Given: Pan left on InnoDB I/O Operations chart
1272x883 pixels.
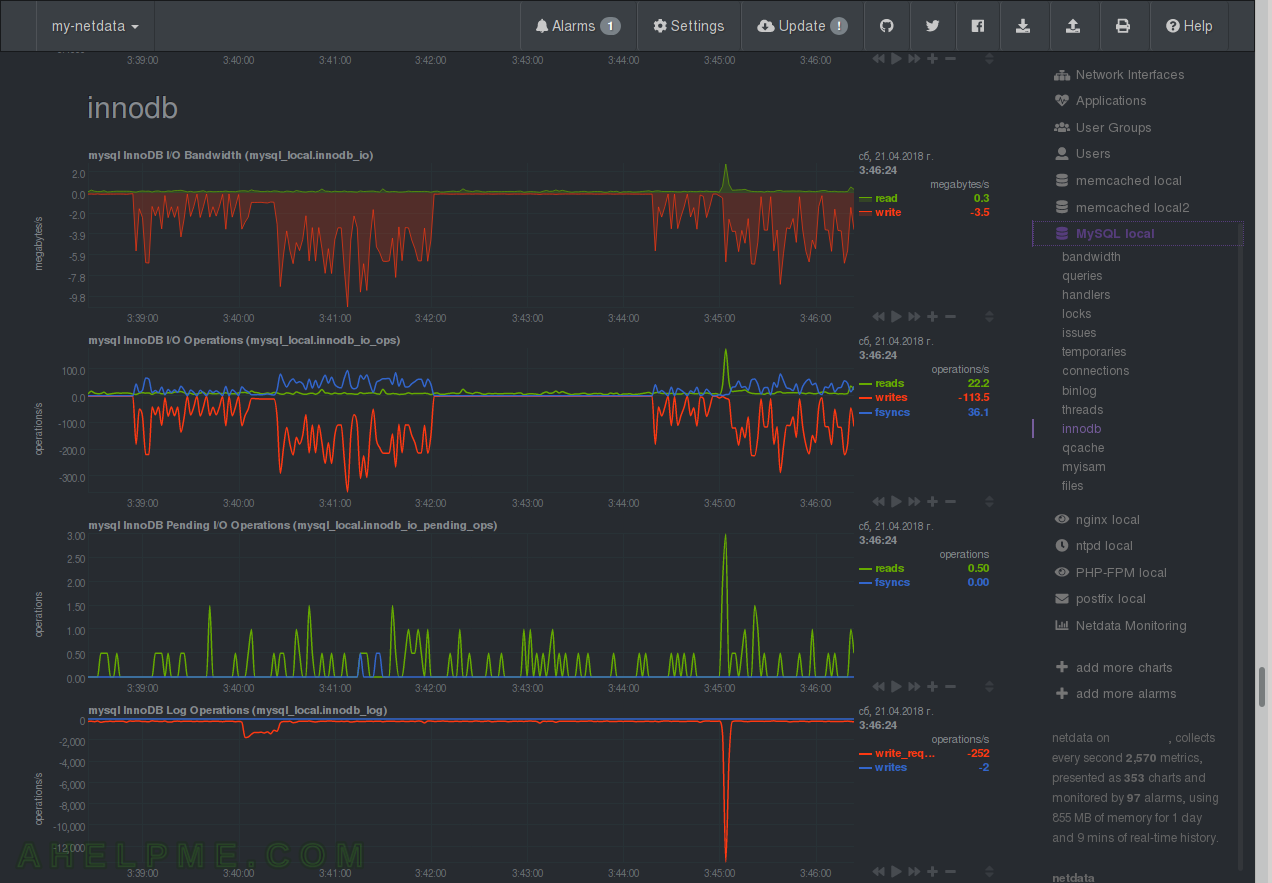Looking at the screenshot, I should point(878,502).
